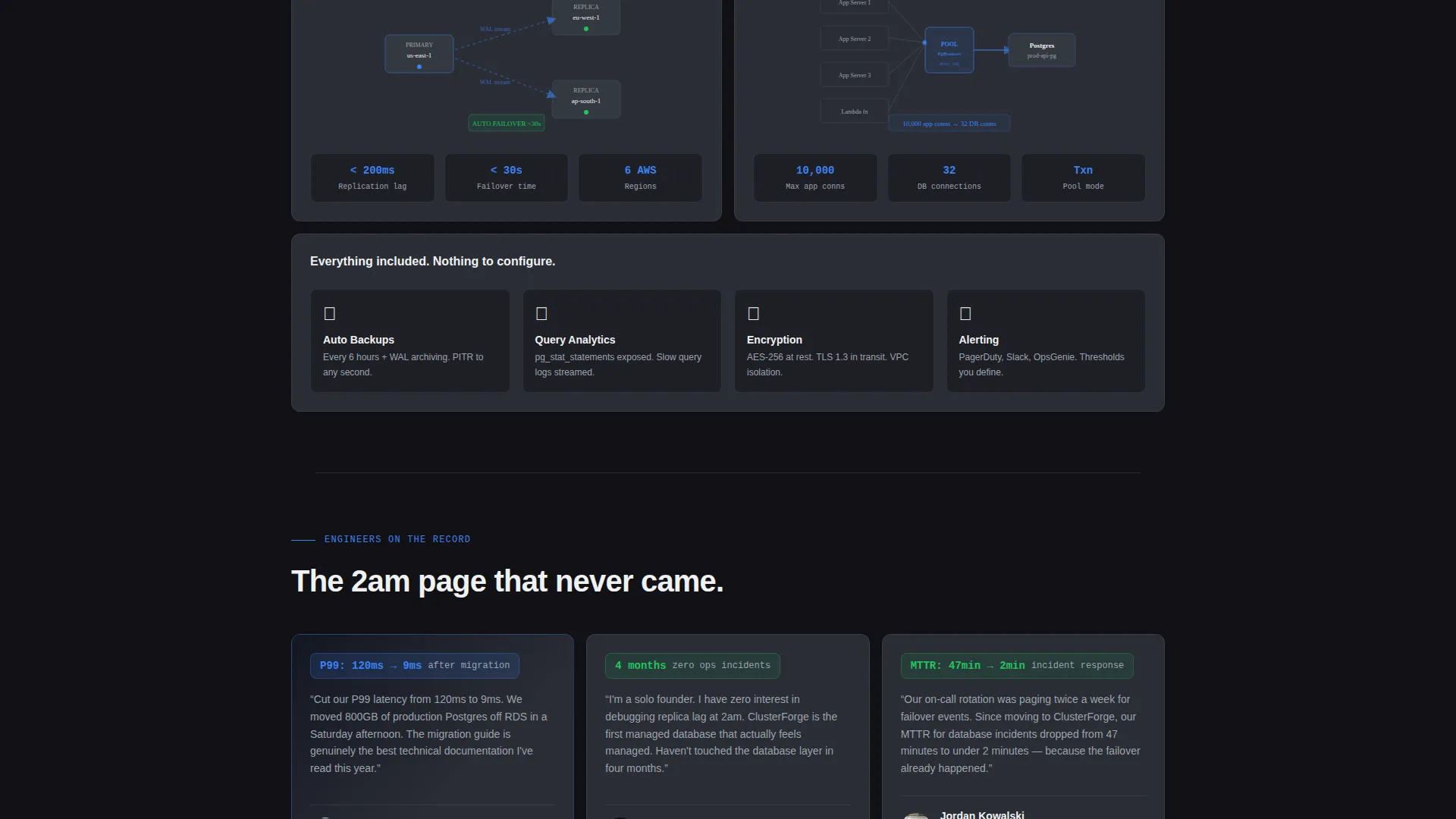
Task: Click the POOL PgBouncer node
Action: tap(949, 51)
